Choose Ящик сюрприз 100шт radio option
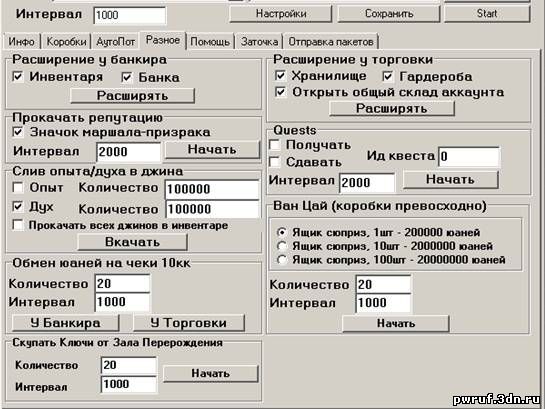 (x=282, y=260)
